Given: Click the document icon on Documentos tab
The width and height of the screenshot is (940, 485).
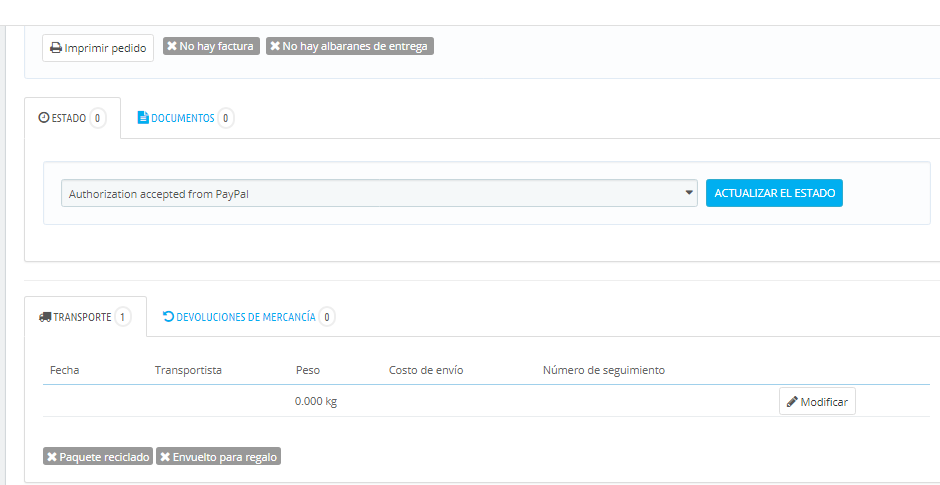Looking at the screenshot, I should pos(143,118).
